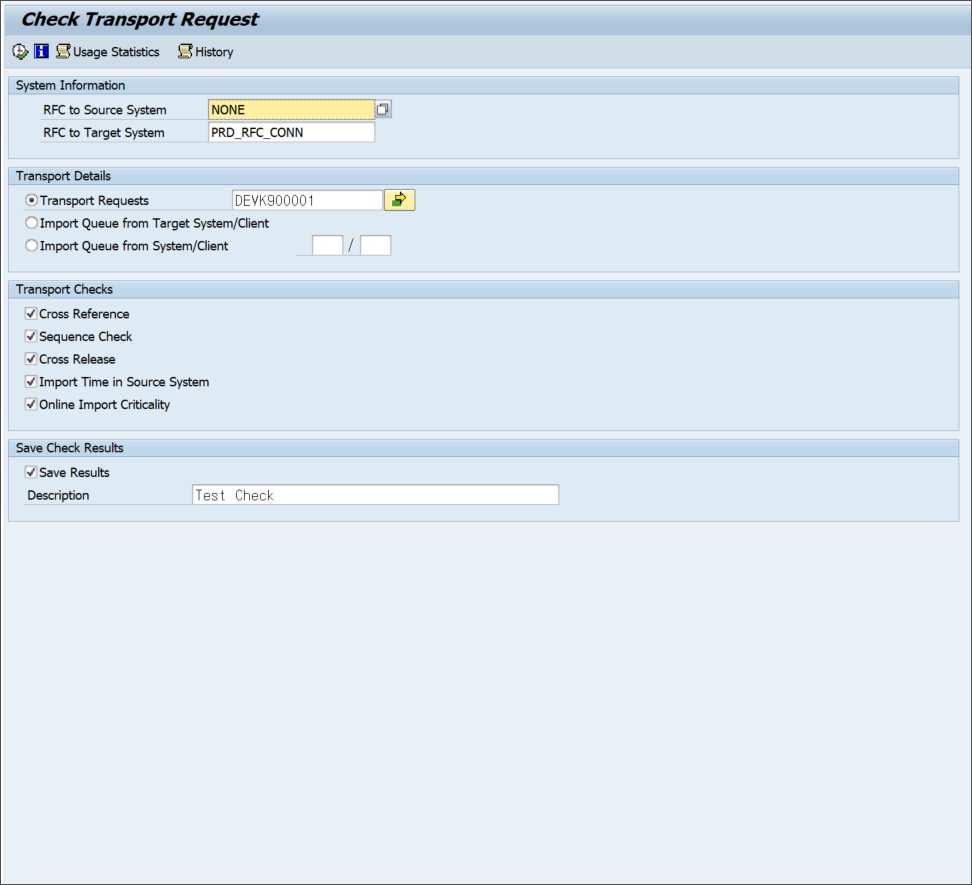The height and width of the screenshot is (885, 972).
Task: Toggle Import Time in Source System
Action: click(x=31, y=382)
